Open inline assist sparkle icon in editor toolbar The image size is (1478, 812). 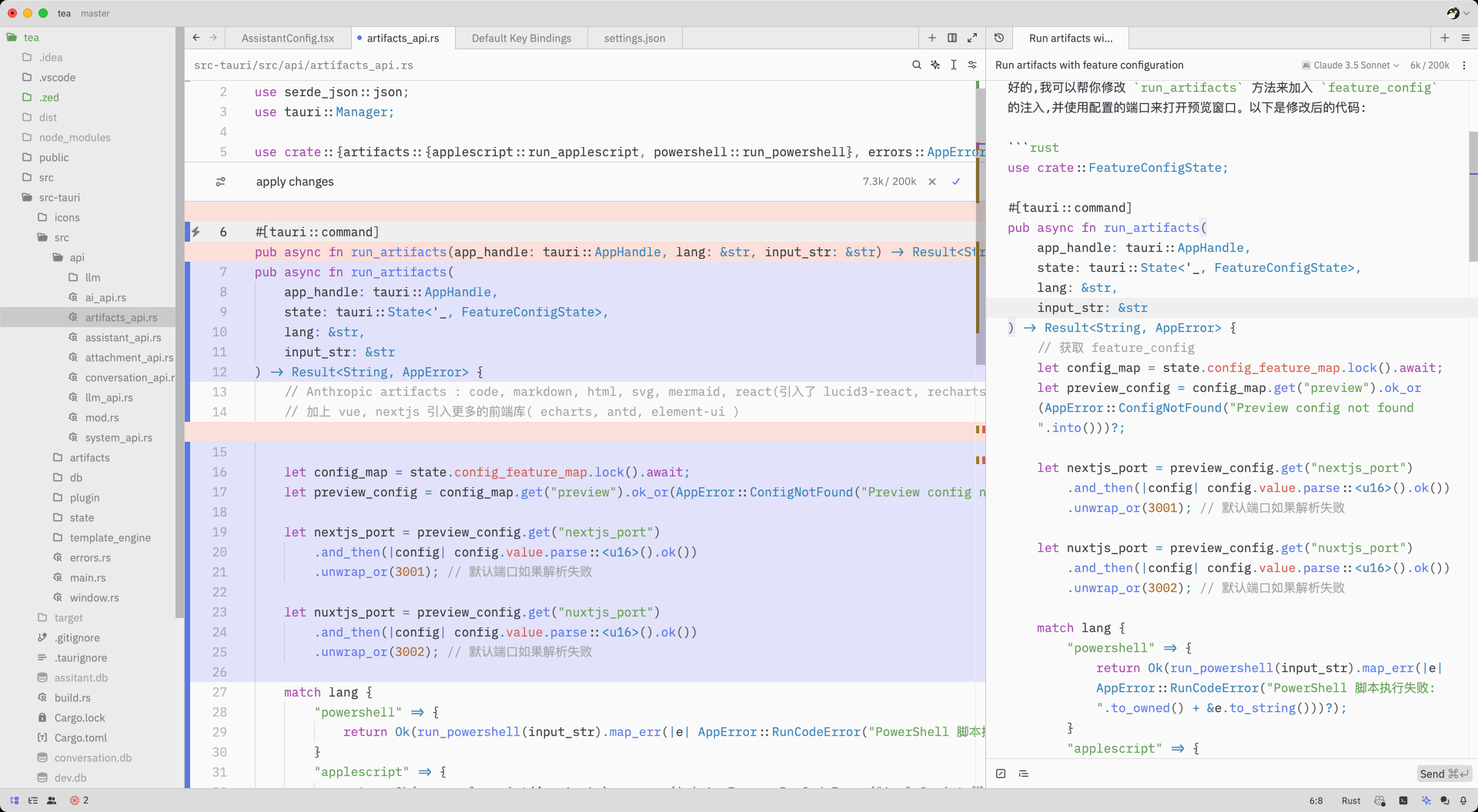pyautogui.click(x=935, y=65)
